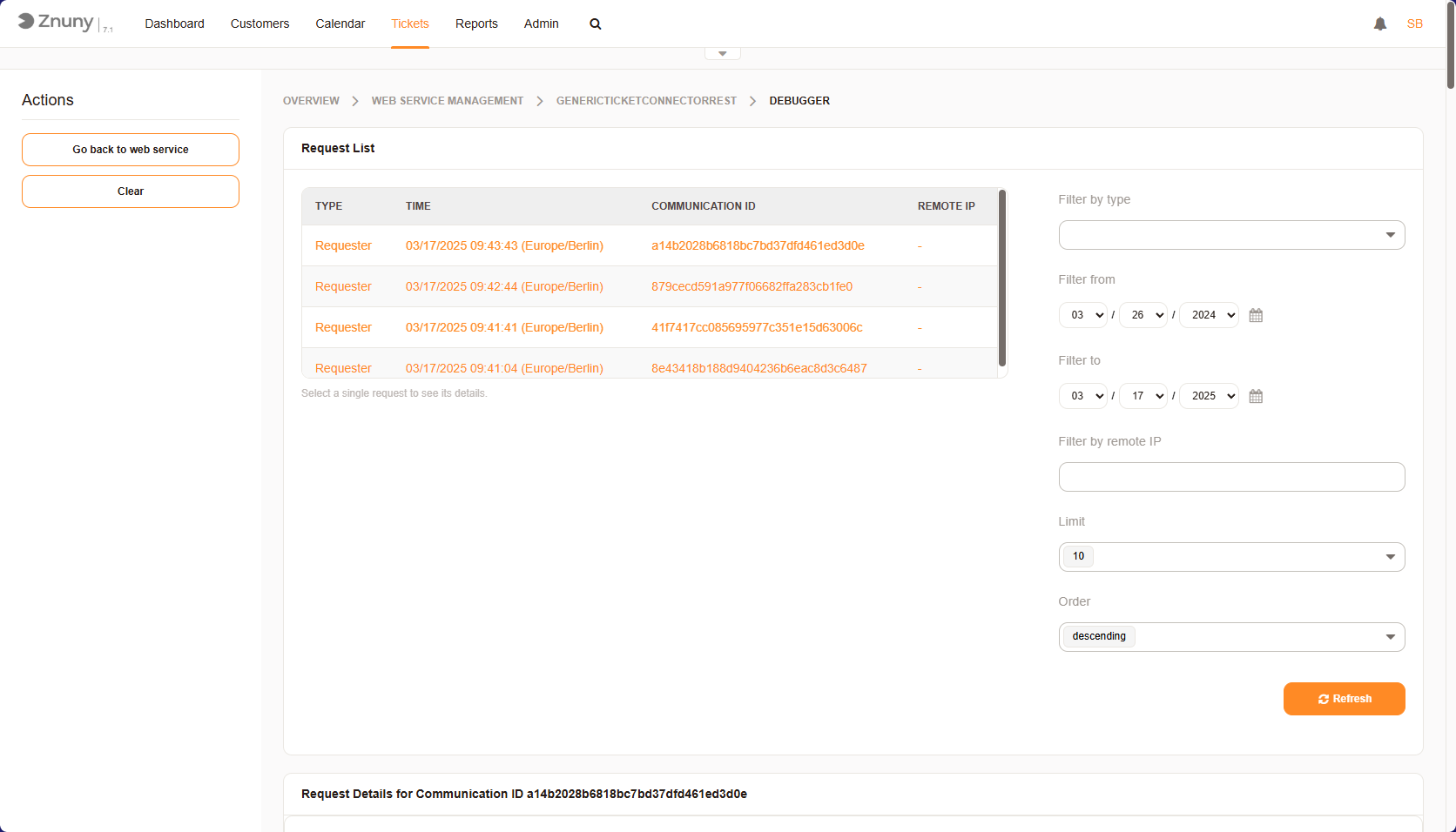The height and width of the screenshot is (832, 1456).
Task: Open the Order dropdown showing descending
Action: (1230, 636)
